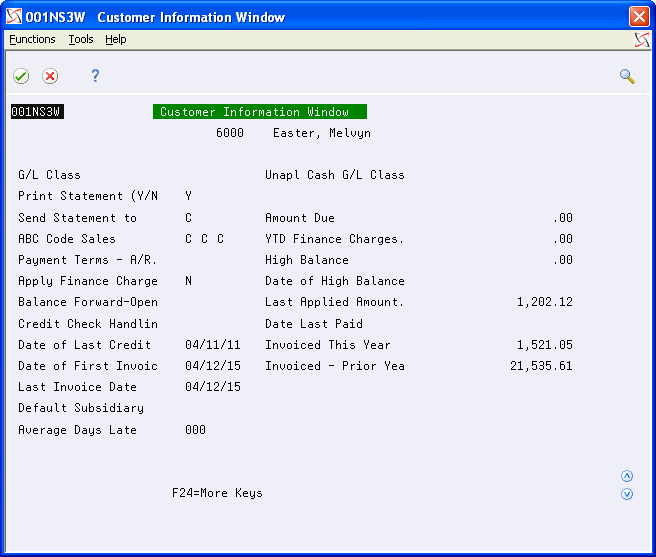Click the G/L Class label
This screenshot has height=557, width=656.
(x=49, y=175)
